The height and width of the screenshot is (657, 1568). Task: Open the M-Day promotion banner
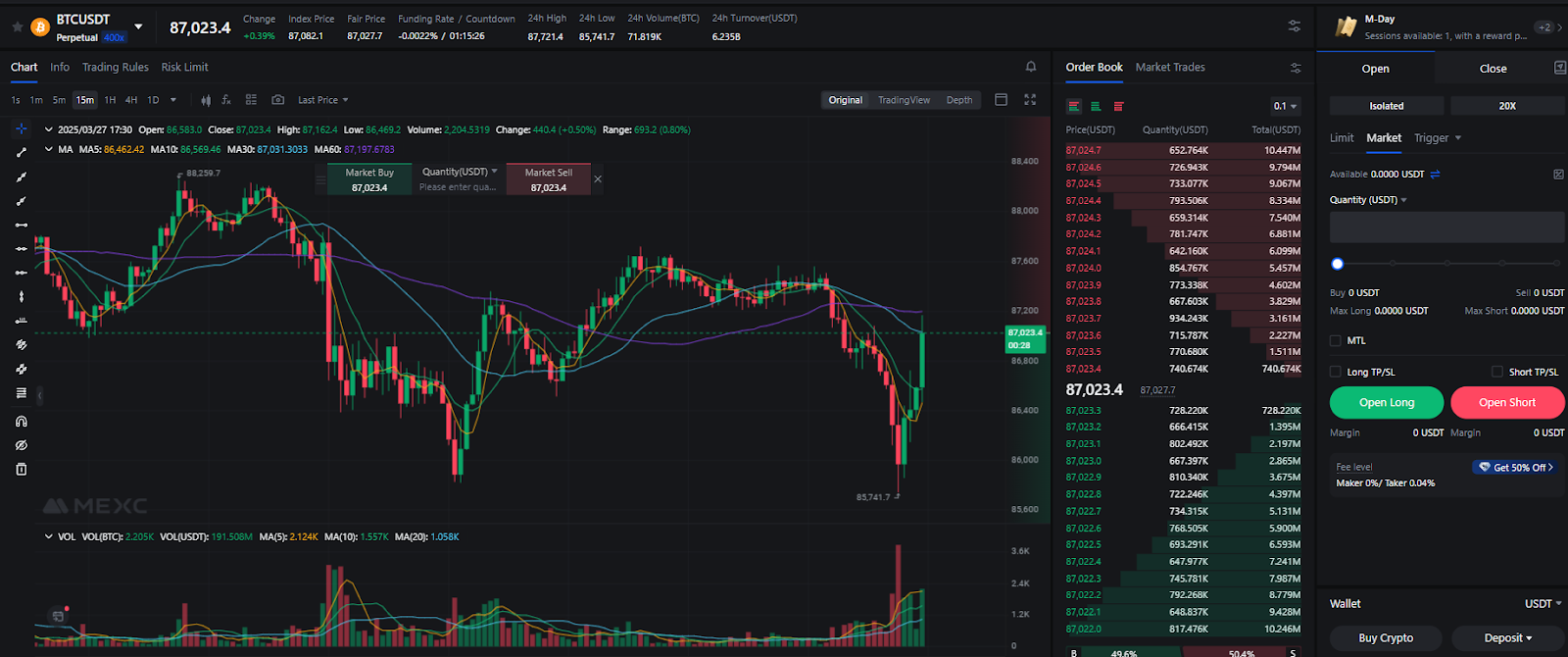point(1445,27)
